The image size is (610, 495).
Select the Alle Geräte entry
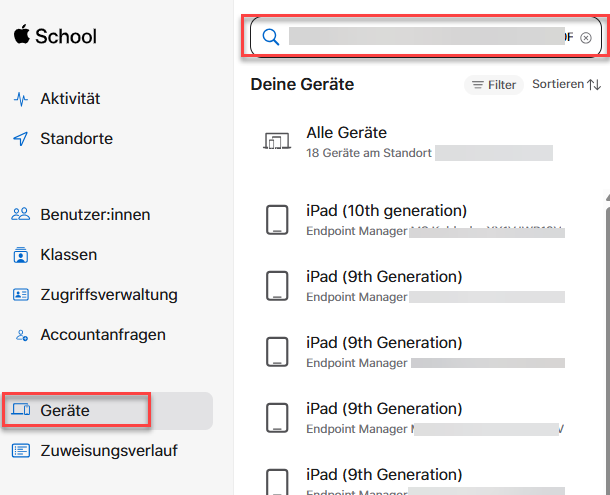pyautogui.click(x=426, y=142)
